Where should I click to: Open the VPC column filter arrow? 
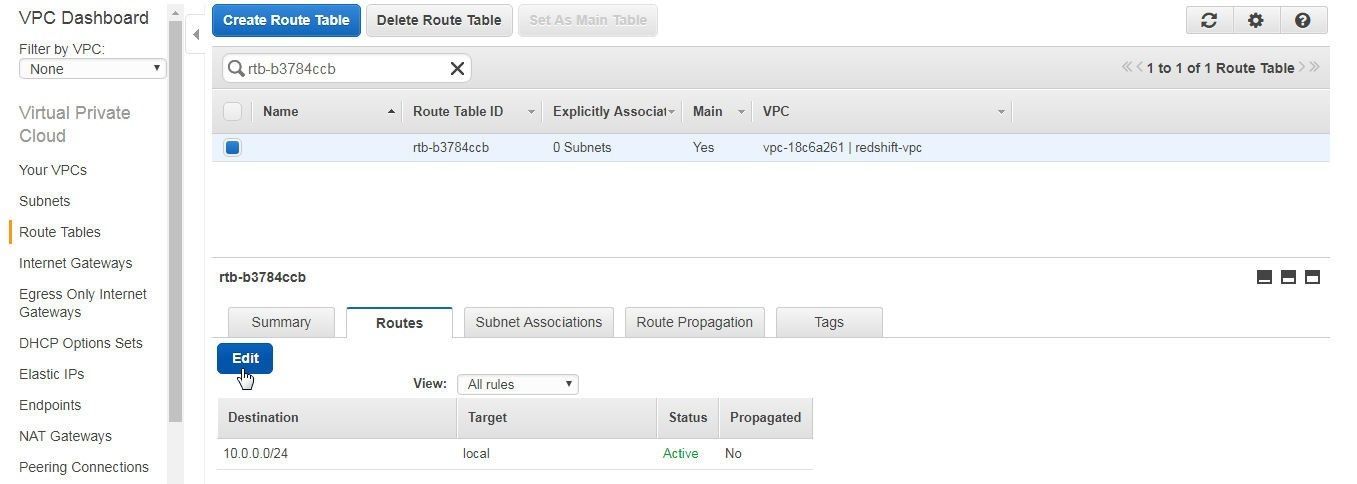(1000, 112)
